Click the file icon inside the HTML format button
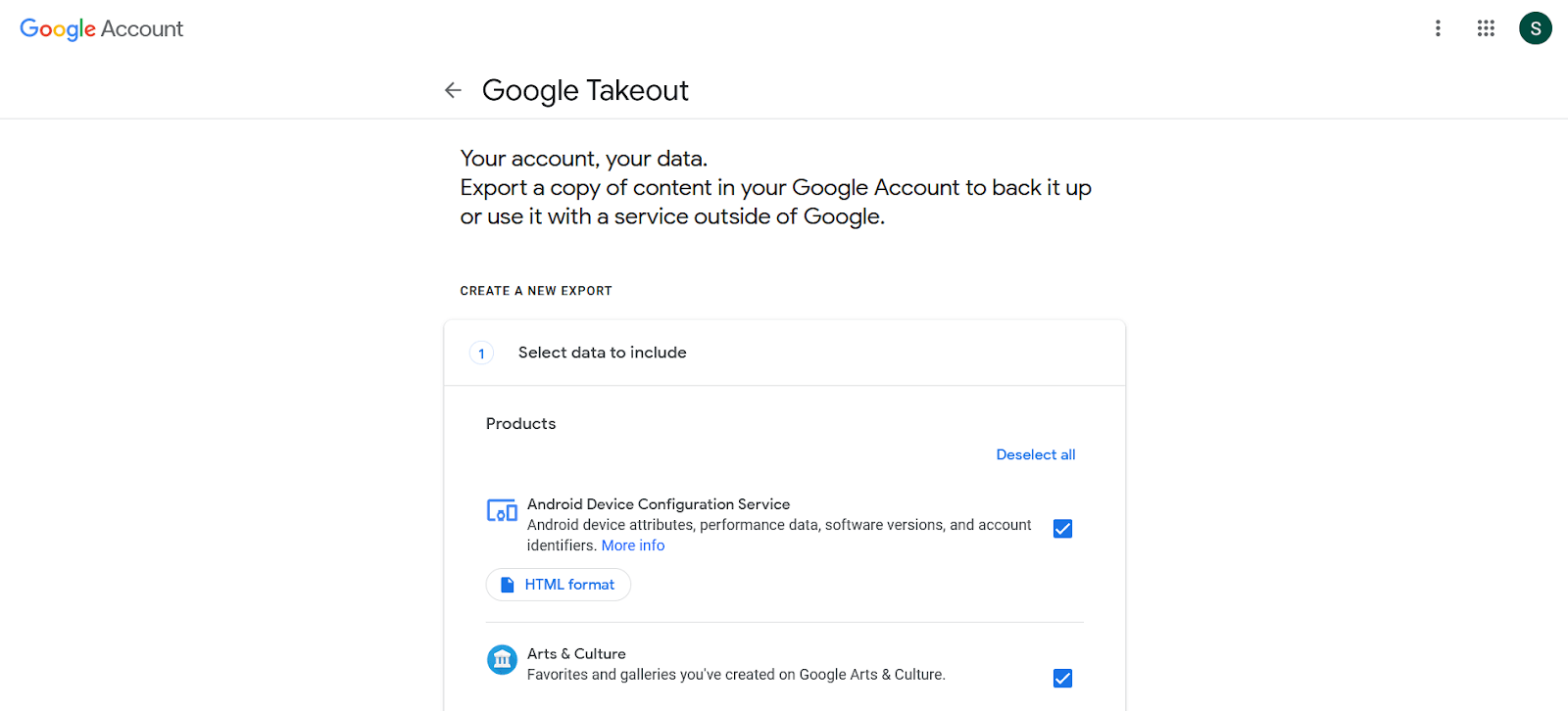The image size is (1568, 711). (508, 584)
